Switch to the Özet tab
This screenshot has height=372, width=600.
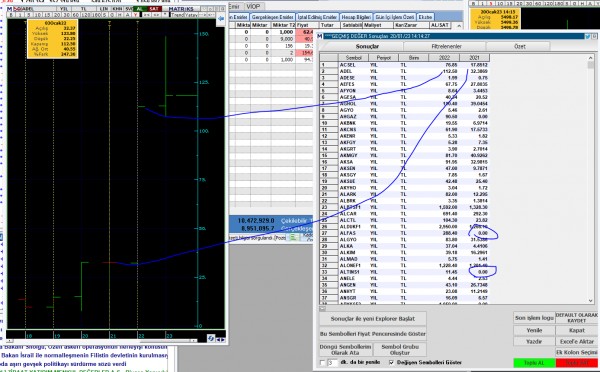pos(519,46)
